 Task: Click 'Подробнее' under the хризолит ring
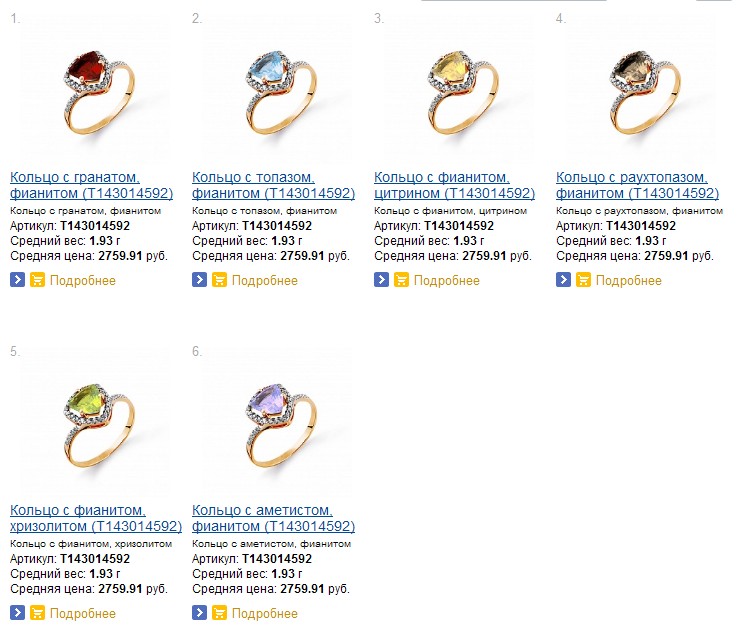[x=82, y=613]
